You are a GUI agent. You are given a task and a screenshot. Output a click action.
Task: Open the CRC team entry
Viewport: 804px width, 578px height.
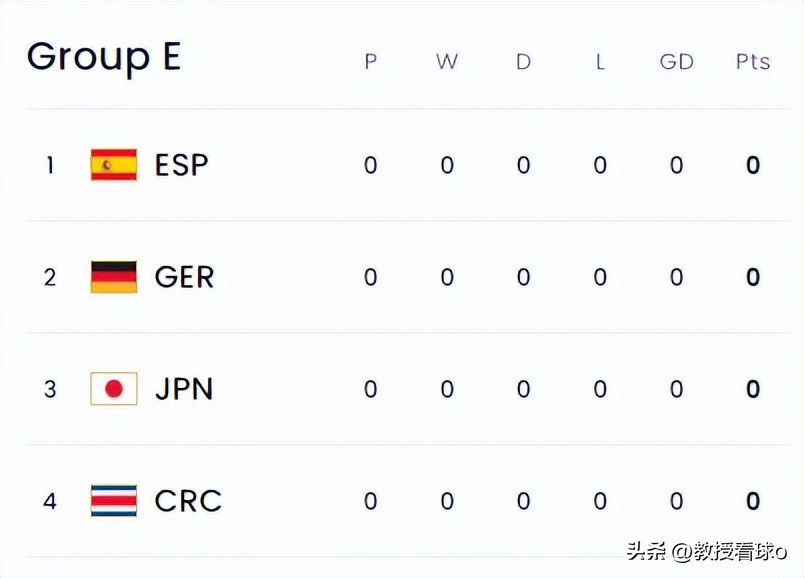tap(188, 500)
